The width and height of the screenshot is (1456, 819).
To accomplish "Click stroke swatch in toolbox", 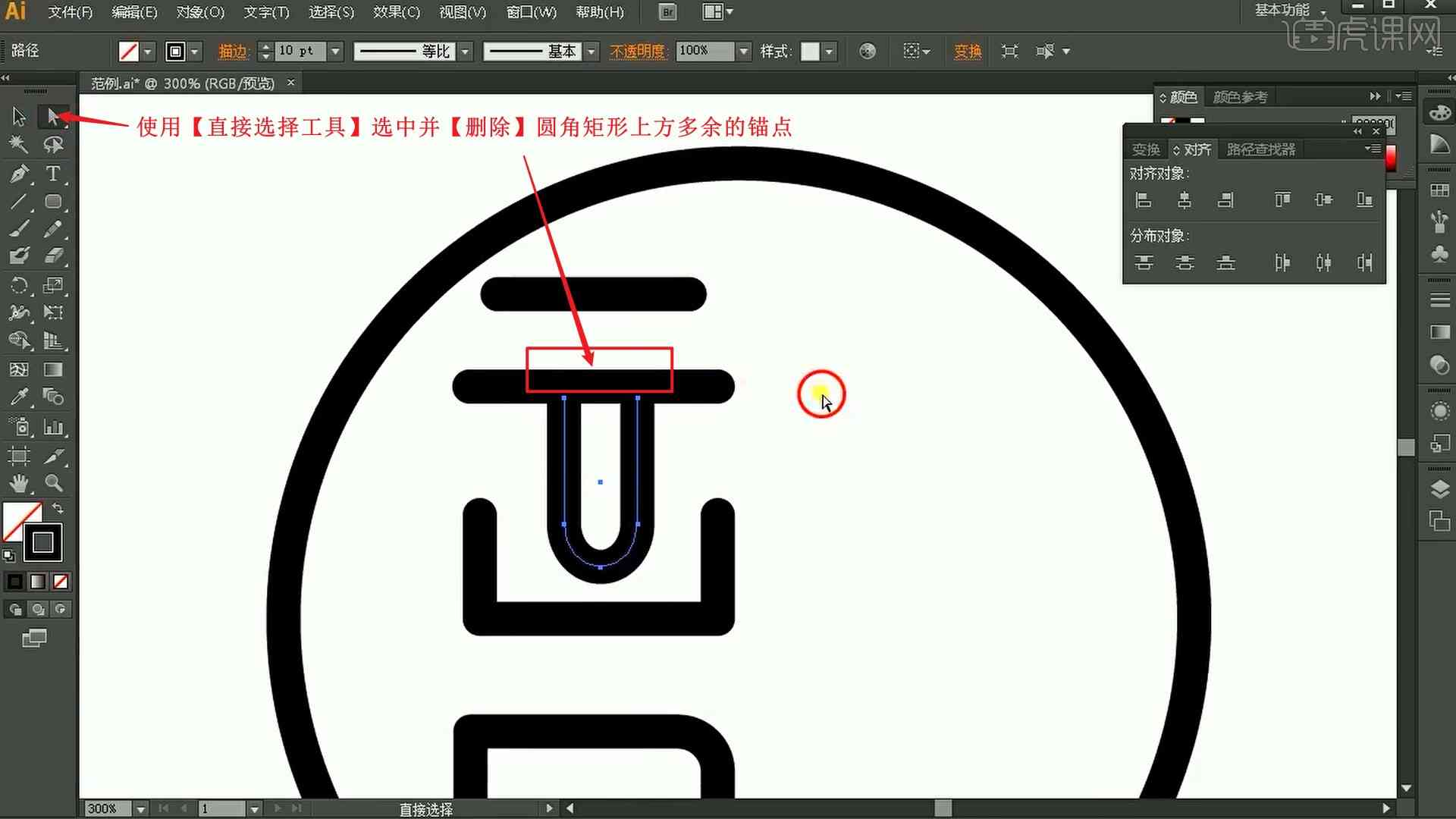I will [x=43, y=543].
